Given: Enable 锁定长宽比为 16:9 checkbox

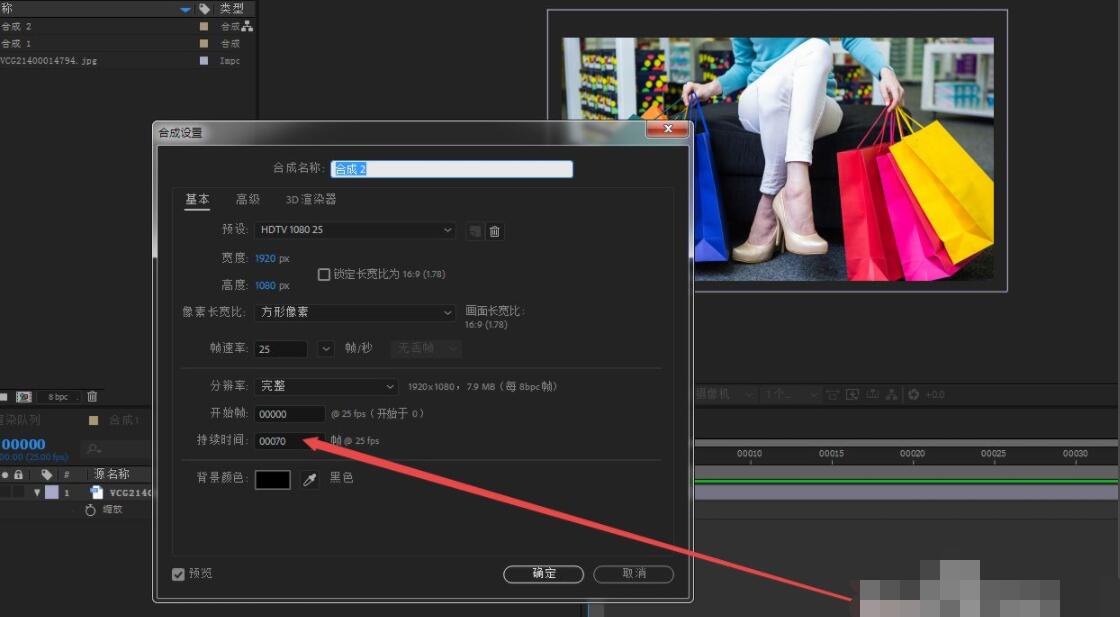Looking at the screenshot, I should click(323, 274).
